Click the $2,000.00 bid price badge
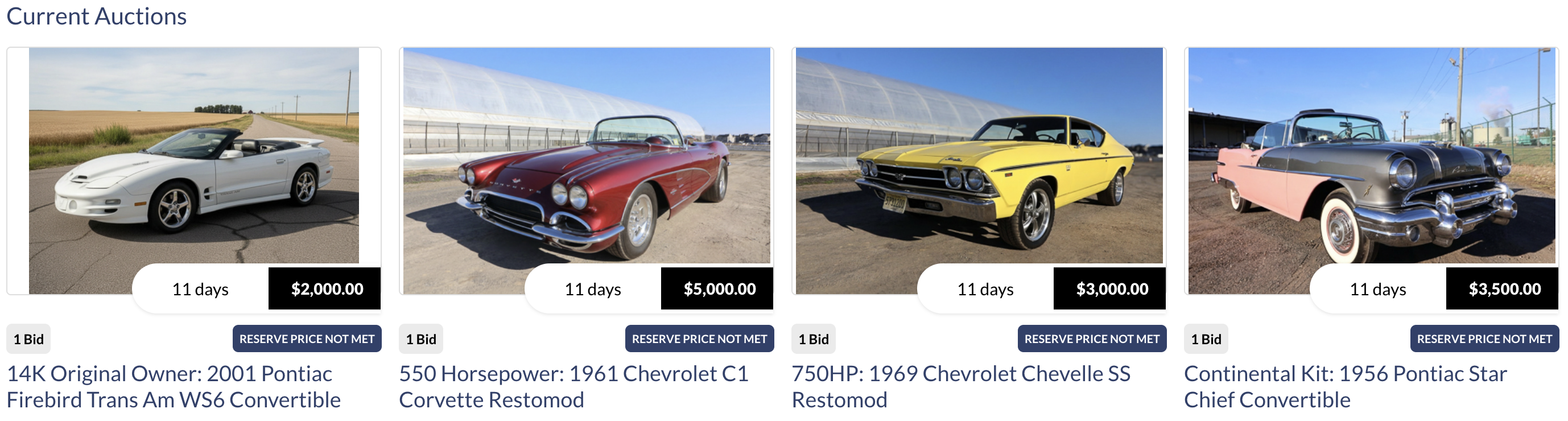1568x421 pixels. (324, 290)
